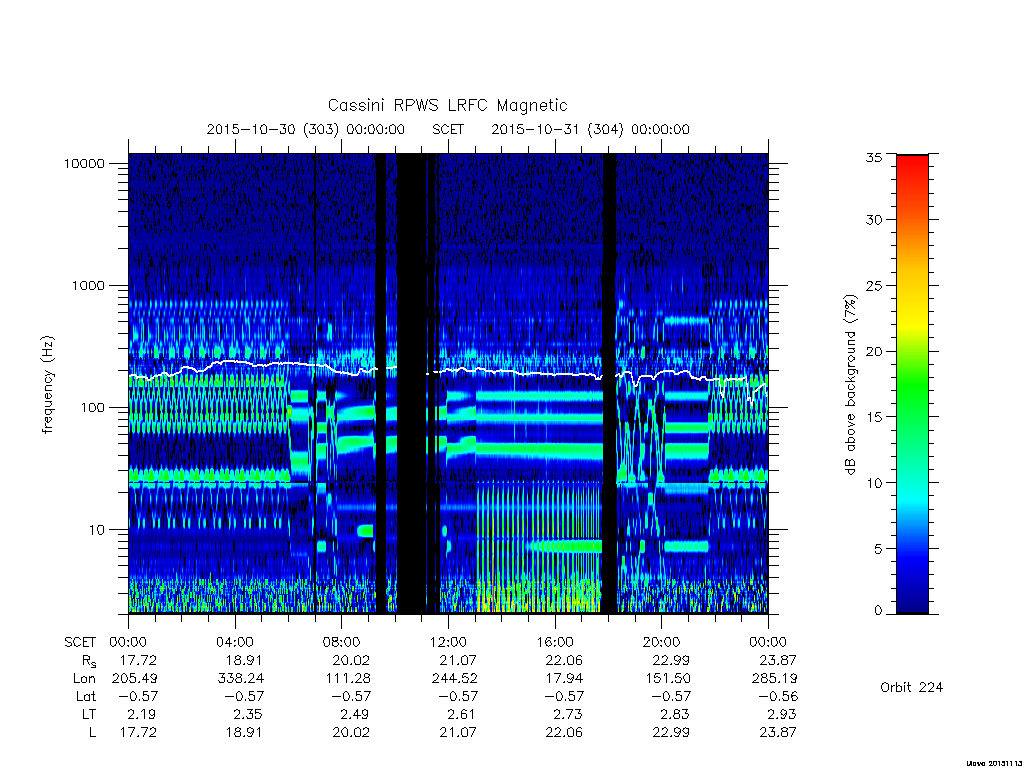Viewport: 1024px width, 768px height.
Task: Click the LT value 2.73
Action: point(568,714)
